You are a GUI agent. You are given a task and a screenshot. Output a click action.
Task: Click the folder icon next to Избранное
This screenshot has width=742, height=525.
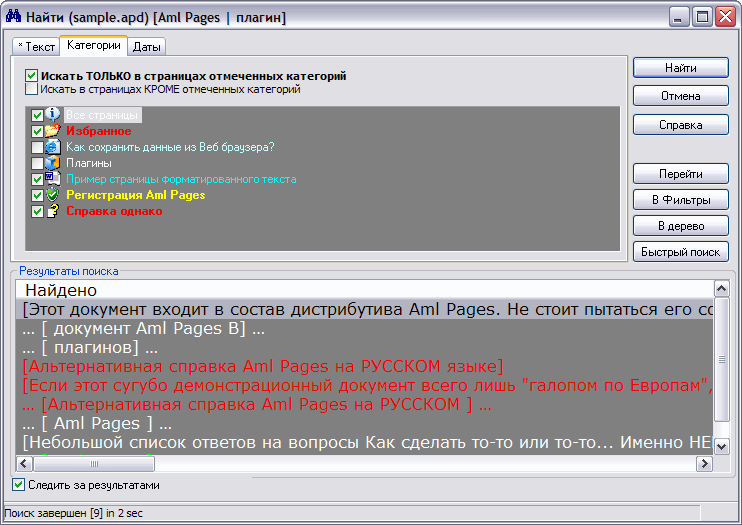[x=53, y=130]
